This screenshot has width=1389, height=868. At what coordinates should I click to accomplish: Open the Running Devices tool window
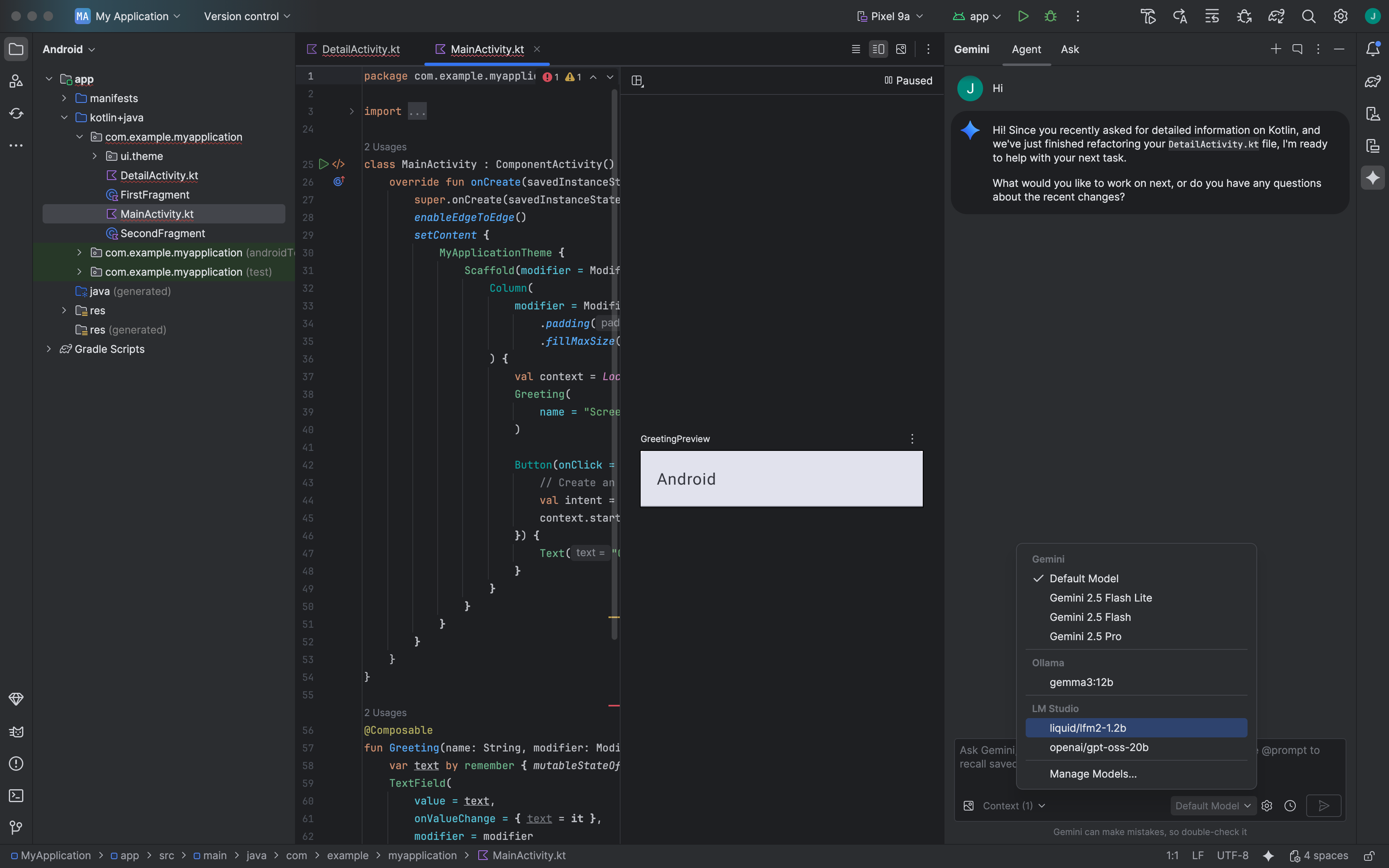[x=1373, y=145]
